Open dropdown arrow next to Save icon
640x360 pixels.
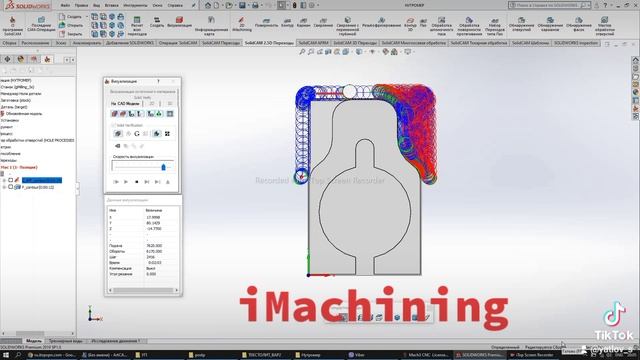[248, 5]
